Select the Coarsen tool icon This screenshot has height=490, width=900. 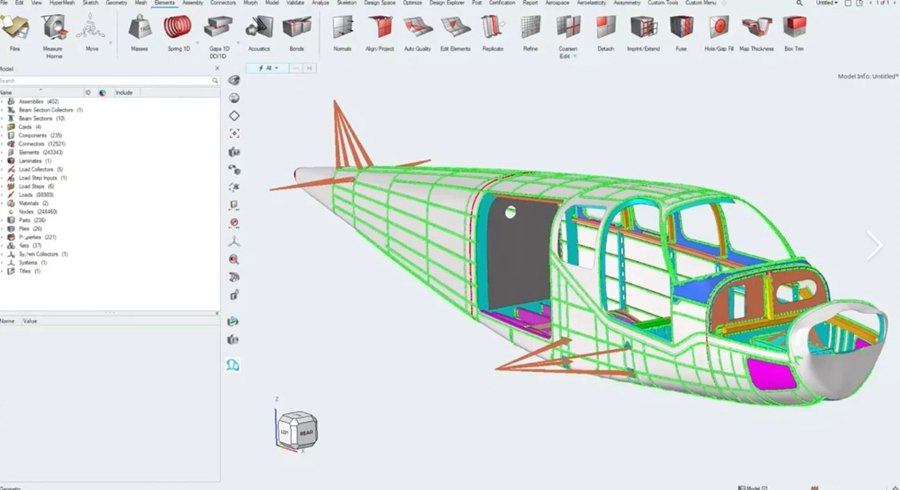568,27
